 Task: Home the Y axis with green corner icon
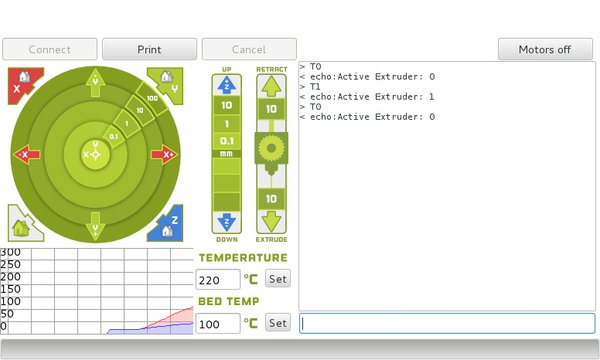[168, 83]
